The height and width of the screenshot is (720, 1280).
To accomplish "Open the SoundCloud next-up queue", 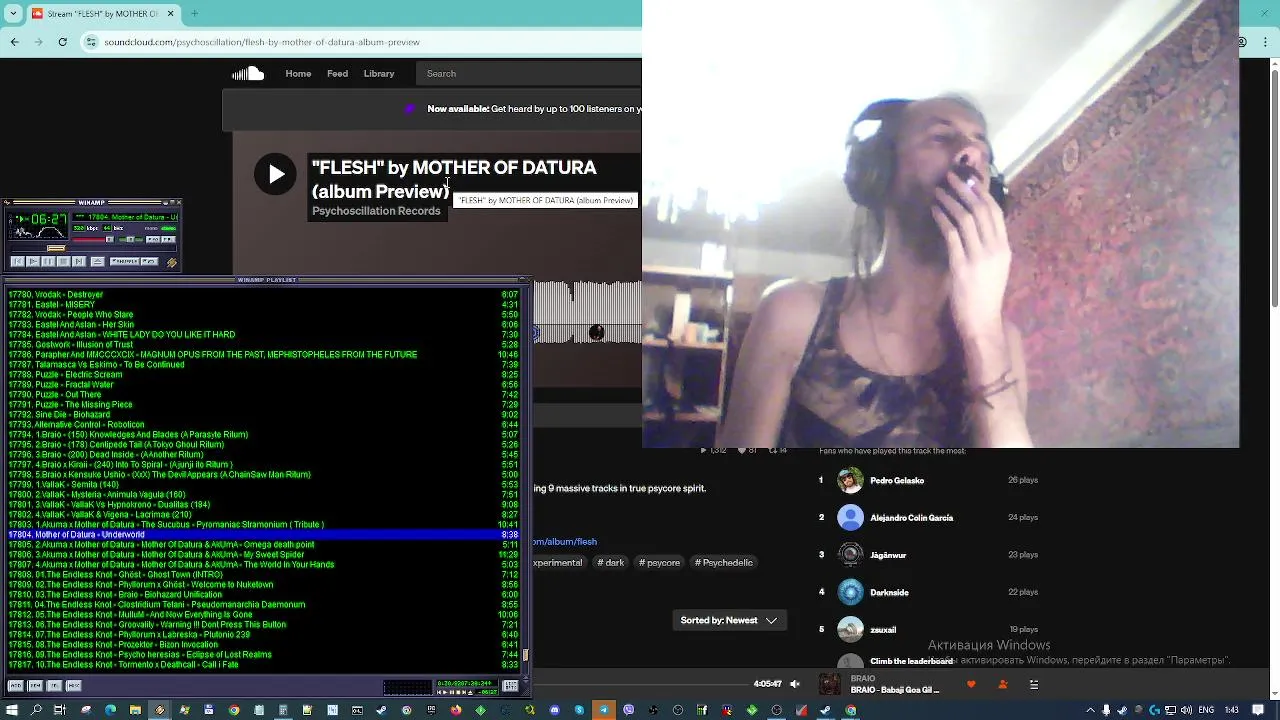I will pos(1034,684).
